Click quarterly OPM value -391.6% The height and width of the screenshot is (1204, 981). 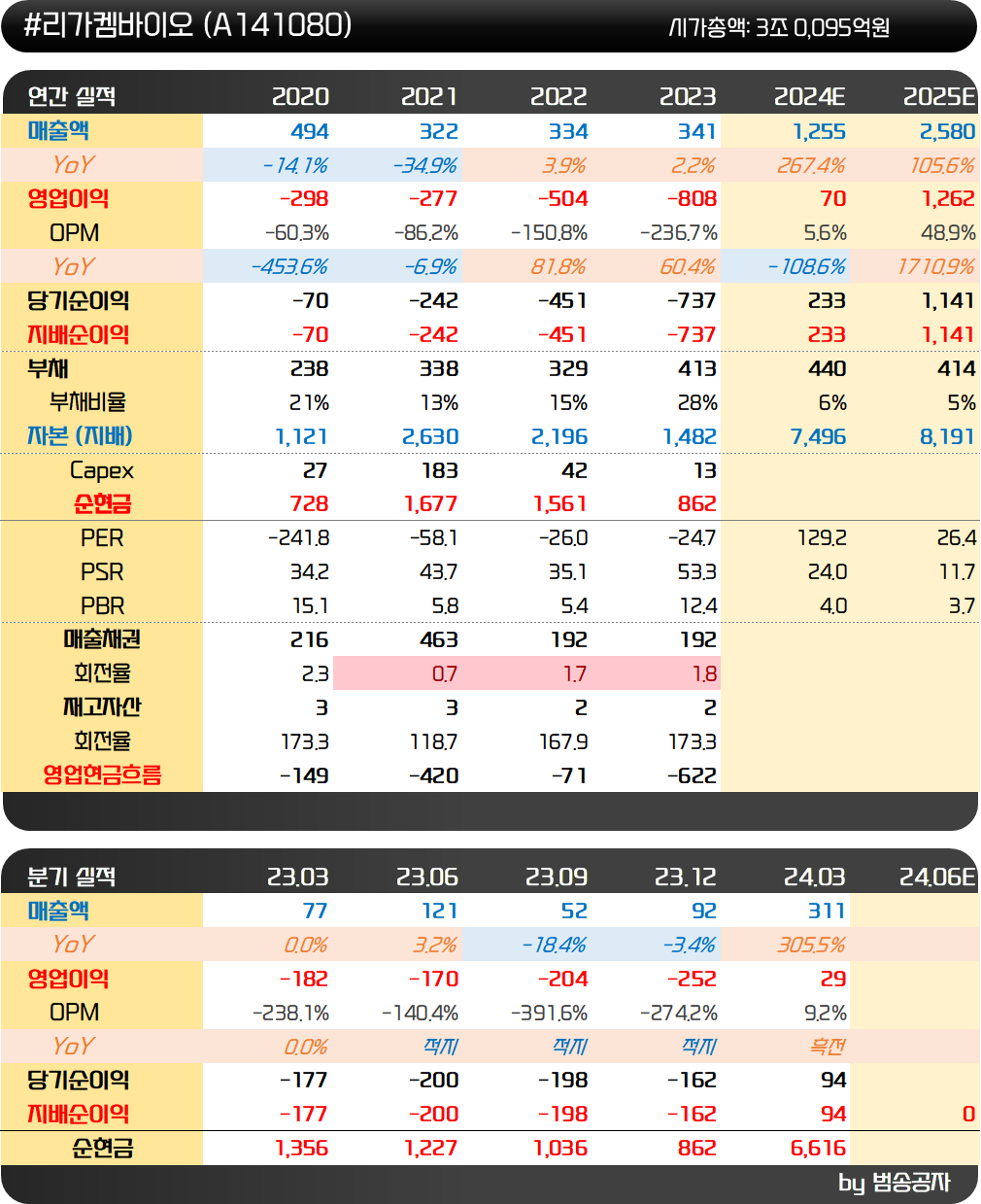pos(549,1013)
